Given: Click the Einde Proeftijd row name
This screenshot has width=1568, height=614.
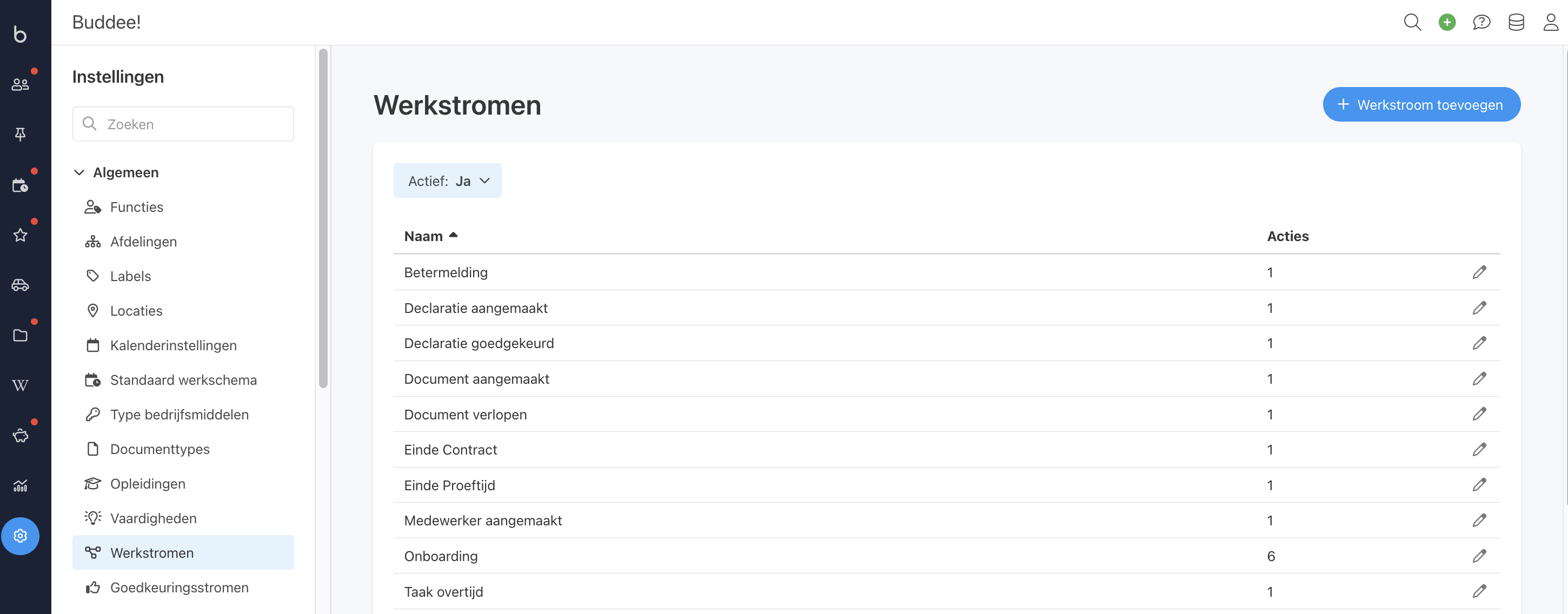Looking at the screenshot, I should click(449, 485).
